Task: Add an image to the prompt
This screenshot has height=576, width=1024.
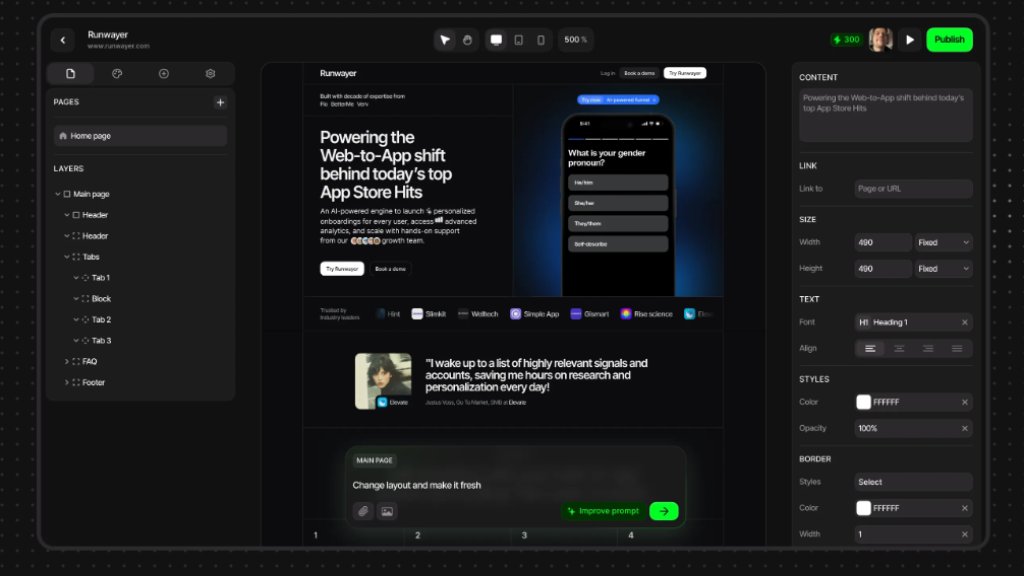Action: pyautogui.click(x=387, y=511)
